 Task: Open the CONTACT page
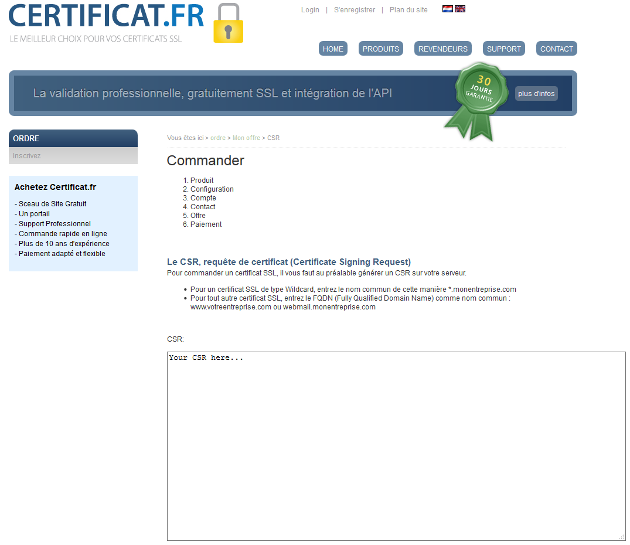(556, 49)
